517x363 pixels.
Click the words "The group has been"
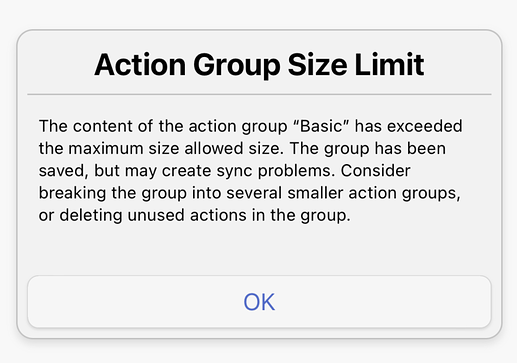[x=368, y=149]
